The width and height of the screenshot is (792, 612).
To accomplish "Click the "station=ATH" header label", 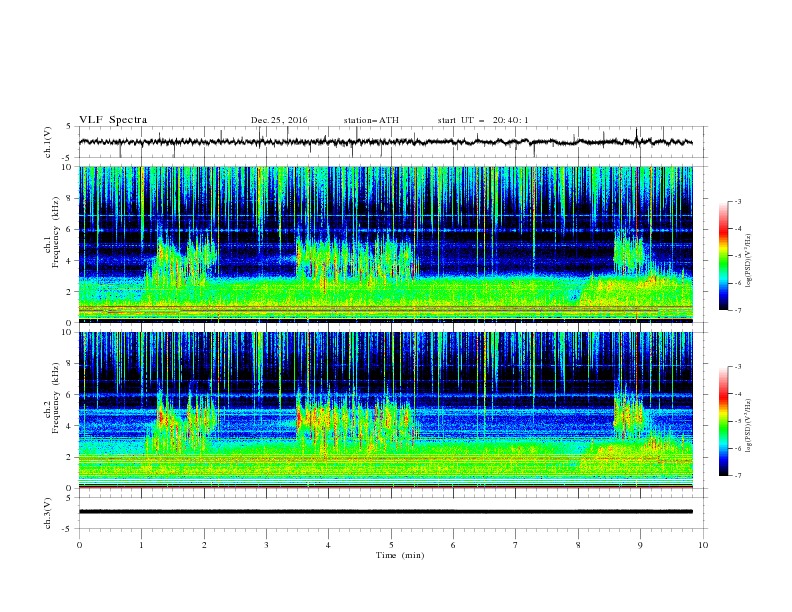I will tap(371, 120).
